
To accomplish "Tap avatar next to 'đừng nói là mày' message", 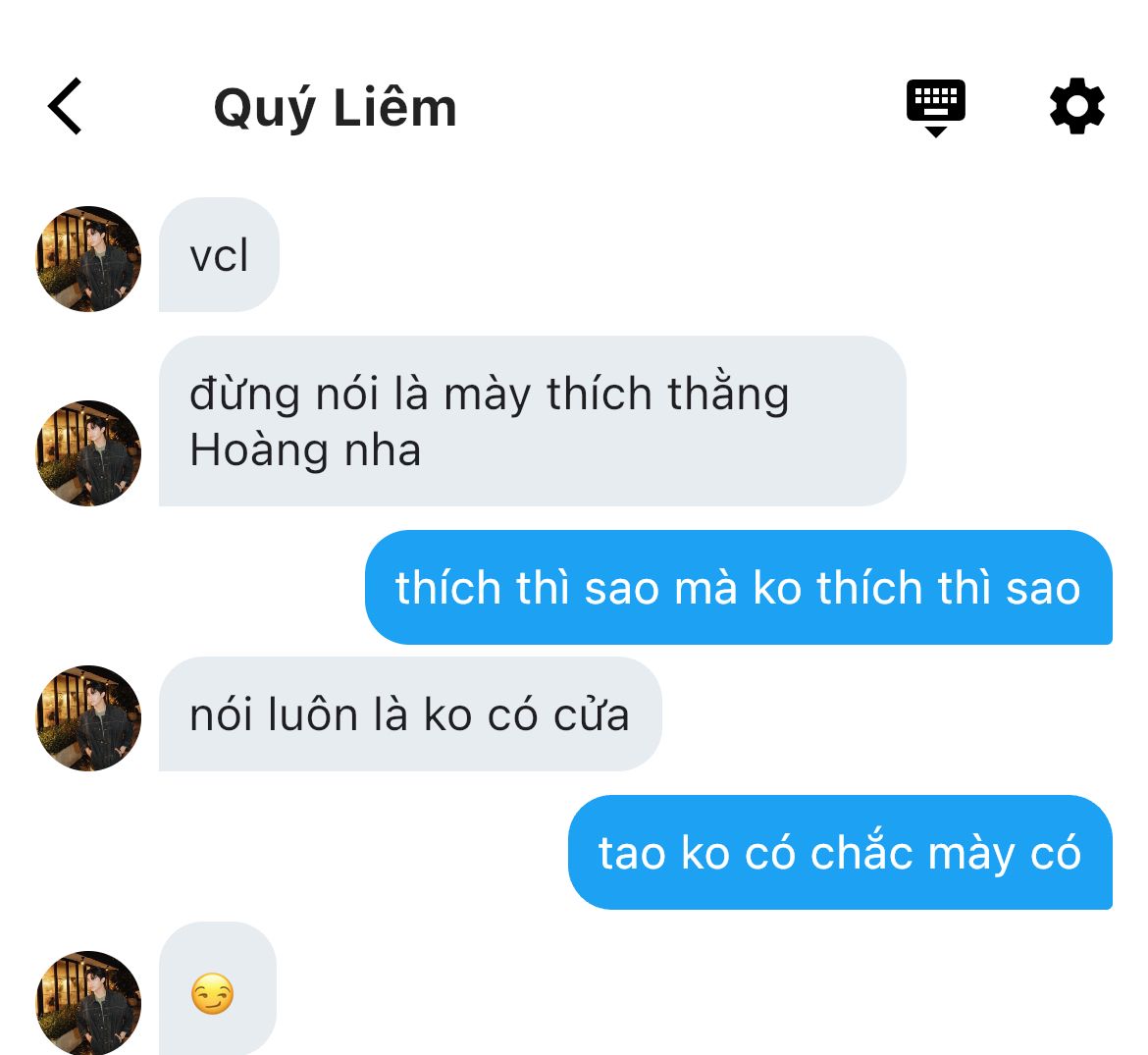I will coord(88,453).
